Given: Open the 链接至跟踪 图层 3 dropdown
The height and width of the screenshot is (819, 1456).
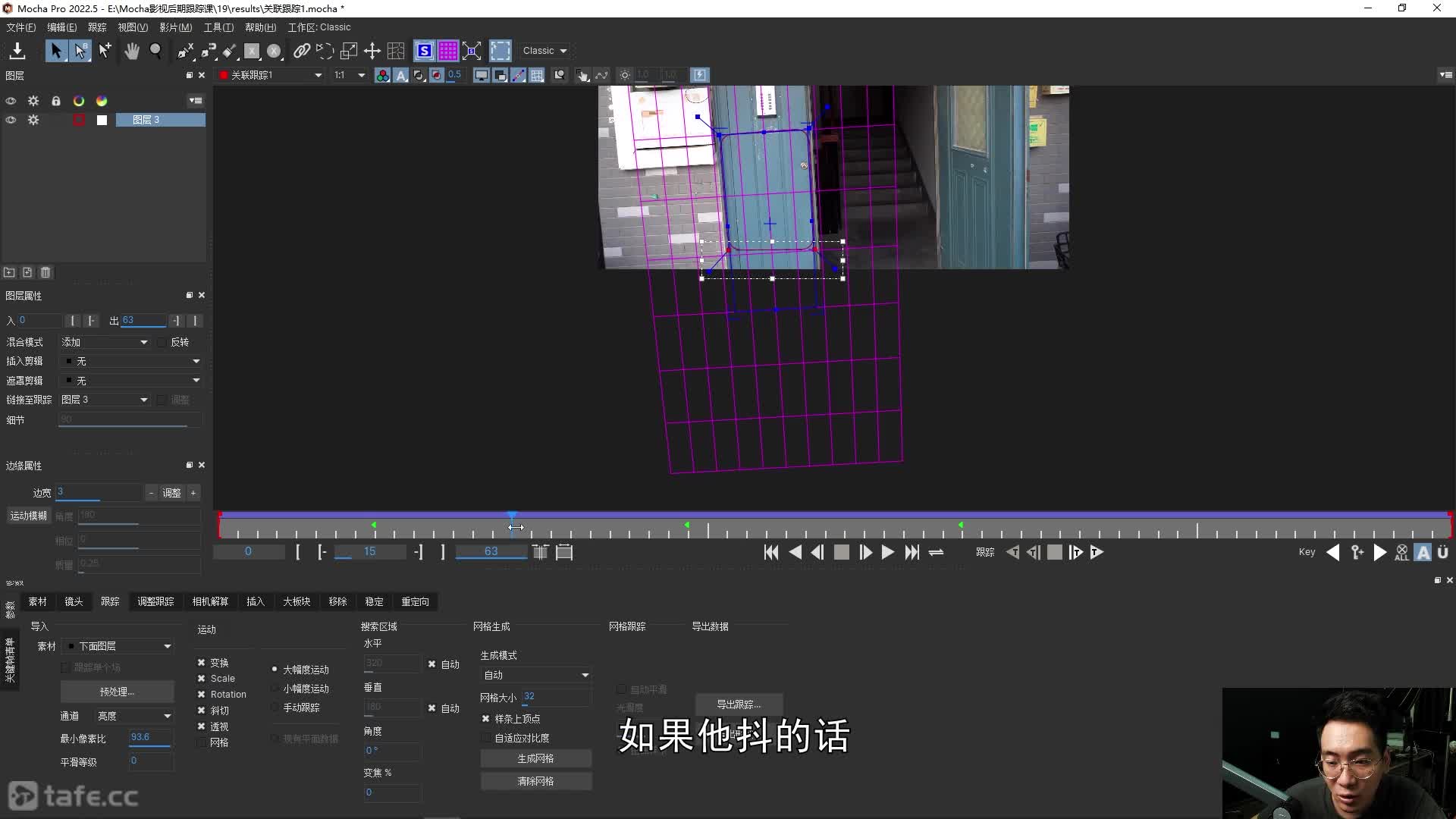Looking at the screenshot, I should tap(105, 400).
